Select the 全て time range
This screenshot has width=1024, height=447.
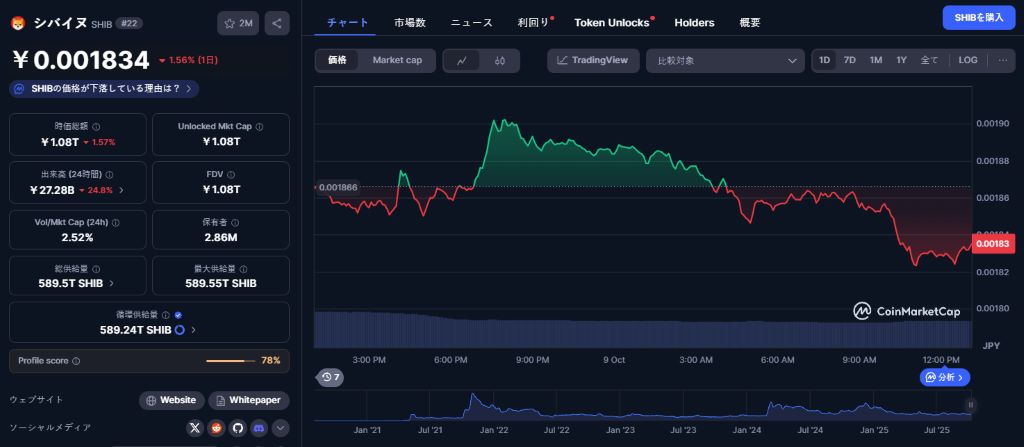tap(929, 60)
